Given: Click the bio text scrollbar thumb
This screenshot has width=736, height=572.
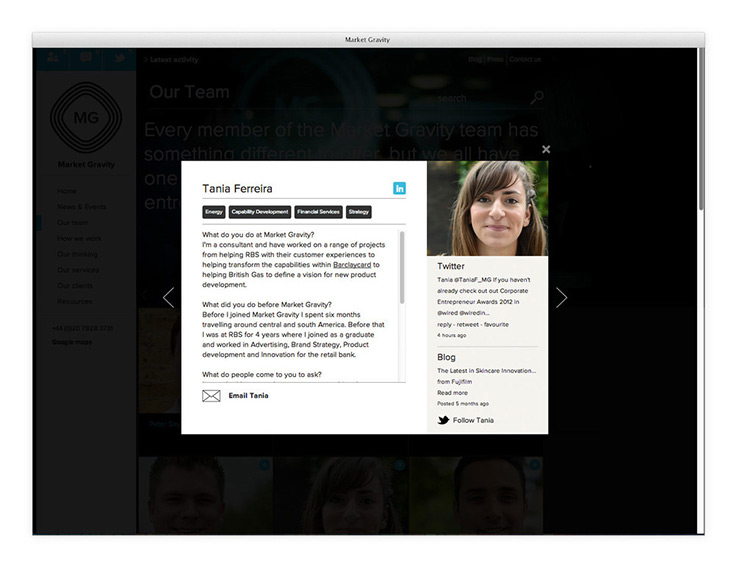Looking at the screenshot, I should point(402,267).
